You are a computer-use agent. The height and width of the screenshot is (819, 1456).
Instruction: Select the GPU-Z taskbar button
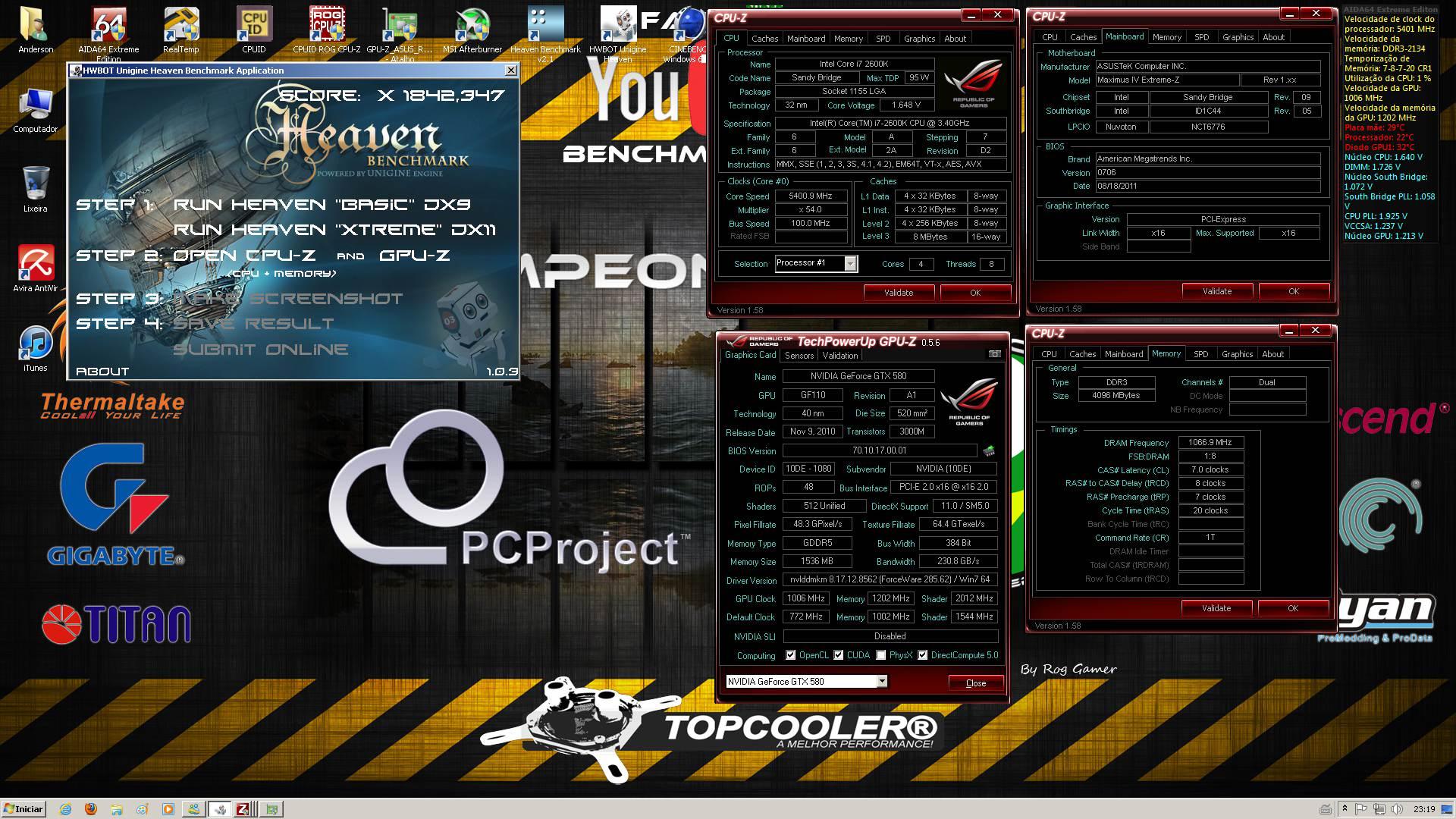[x=271, y=809]
